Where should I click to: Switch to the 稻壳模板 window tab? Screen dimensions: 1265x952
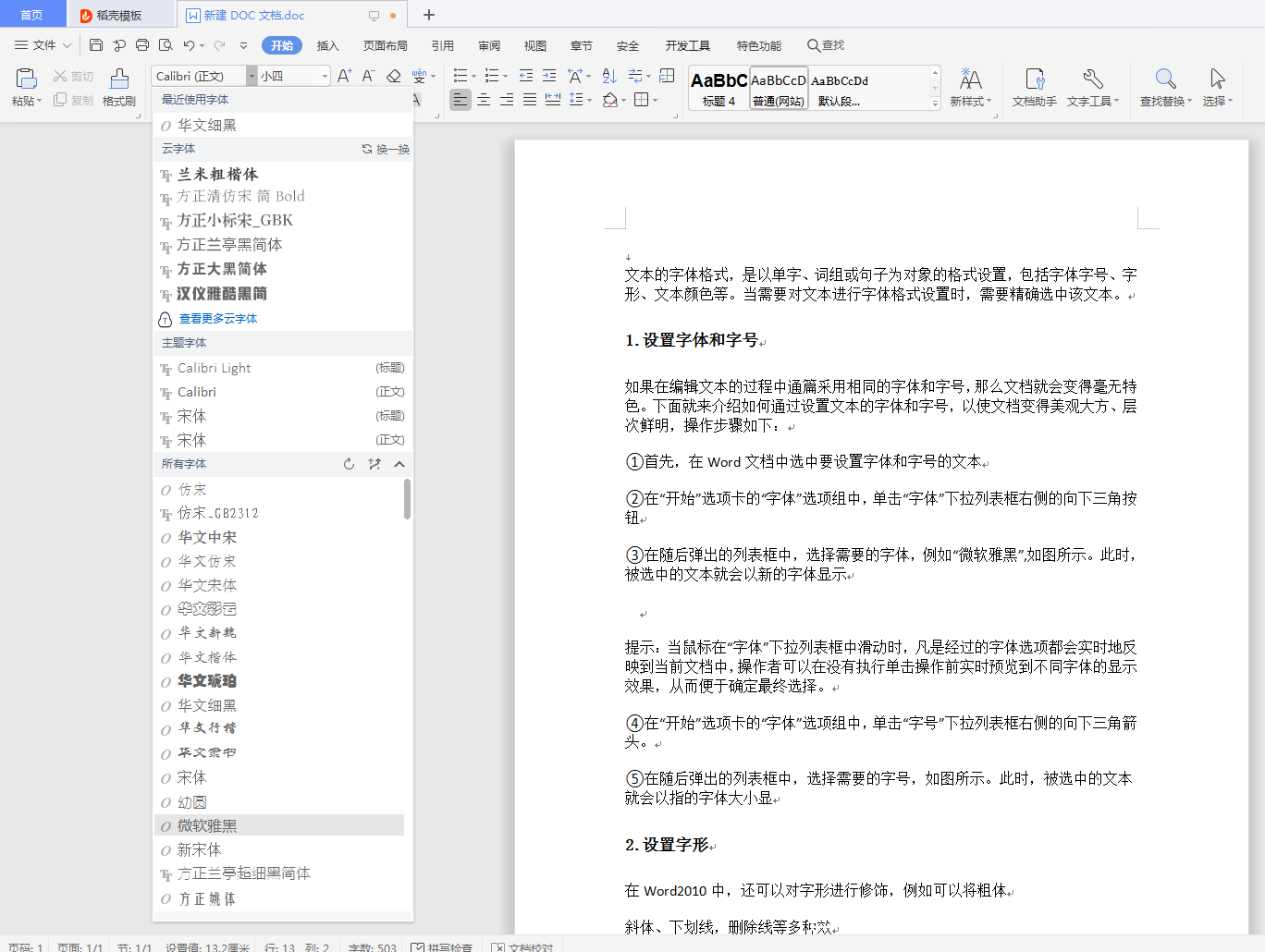click(x=119, y=15)
